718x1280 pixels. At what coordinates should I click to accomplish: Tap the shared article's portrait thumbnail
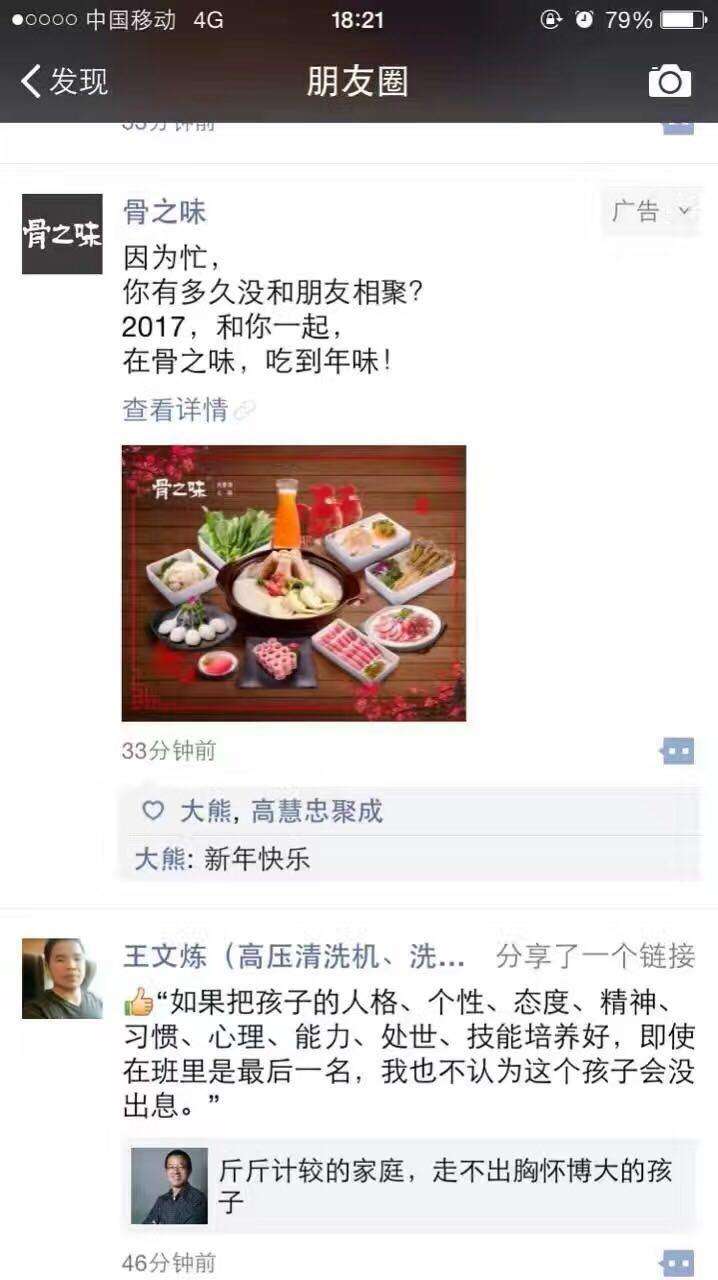pos(169,1186)
